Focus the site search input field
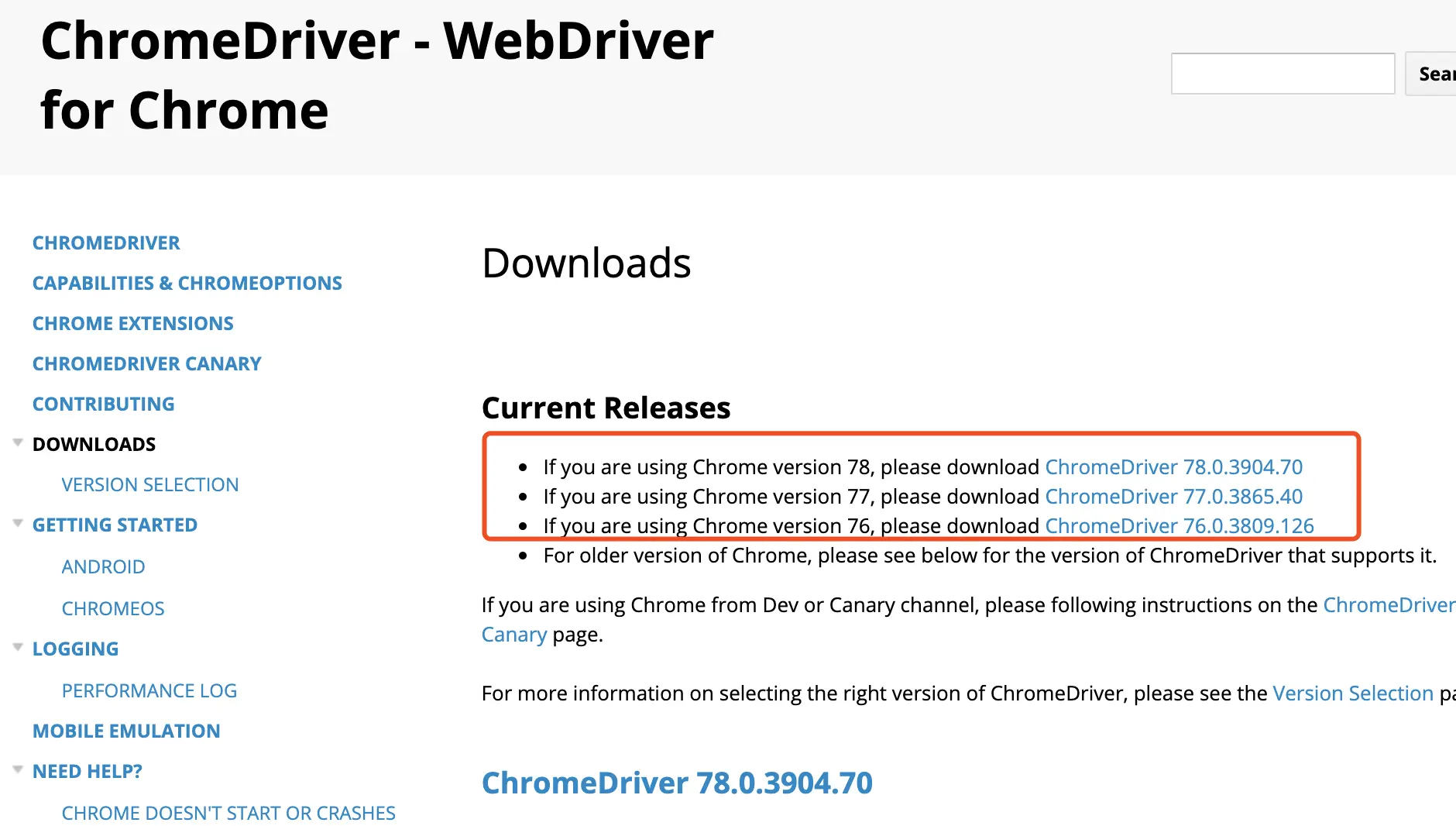The width and height of the screenshot is (1456, 826). click(1283, 74)
